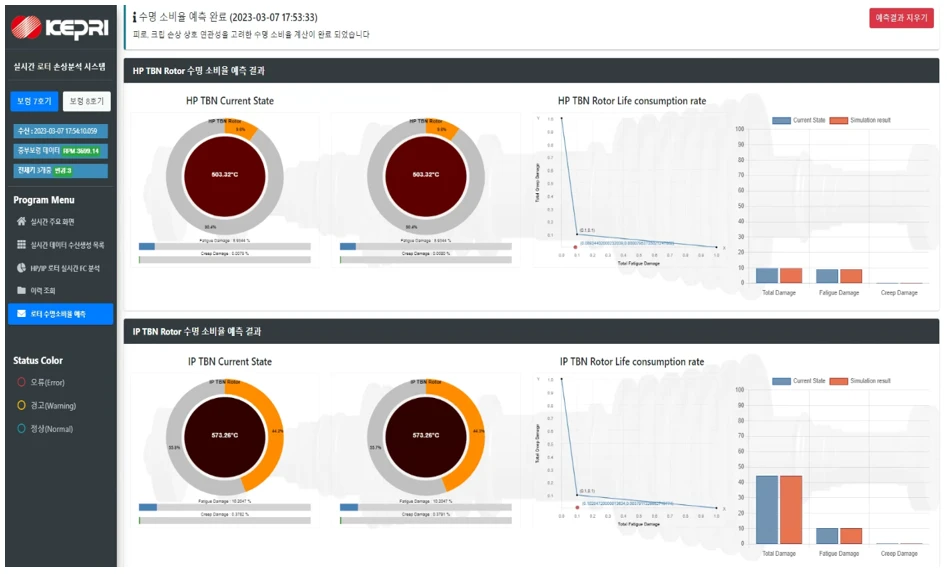Image resolution: width=947 pixels, height=574 pixels.
Task: Toggle Simulation result legend in HP bar chart
Action: click(x=860, y=120)
